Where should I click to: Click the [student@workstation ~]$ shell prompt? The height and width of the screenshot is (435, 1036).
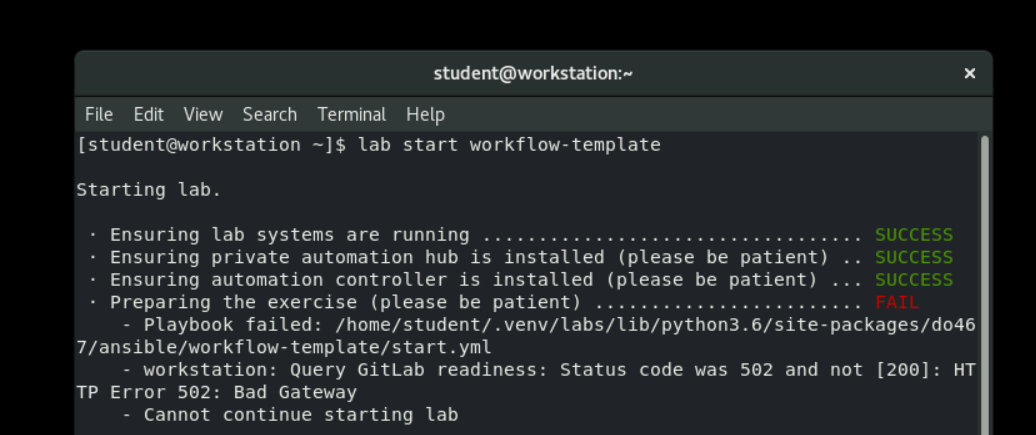pos(211,145)
